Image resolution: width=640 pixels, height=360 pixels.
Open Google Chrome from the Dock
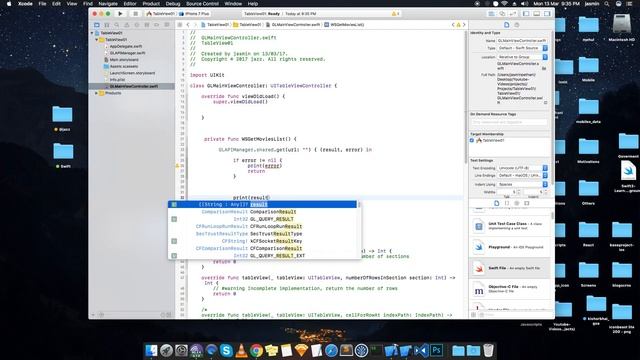pyautogui.click(x=256, y=350)
